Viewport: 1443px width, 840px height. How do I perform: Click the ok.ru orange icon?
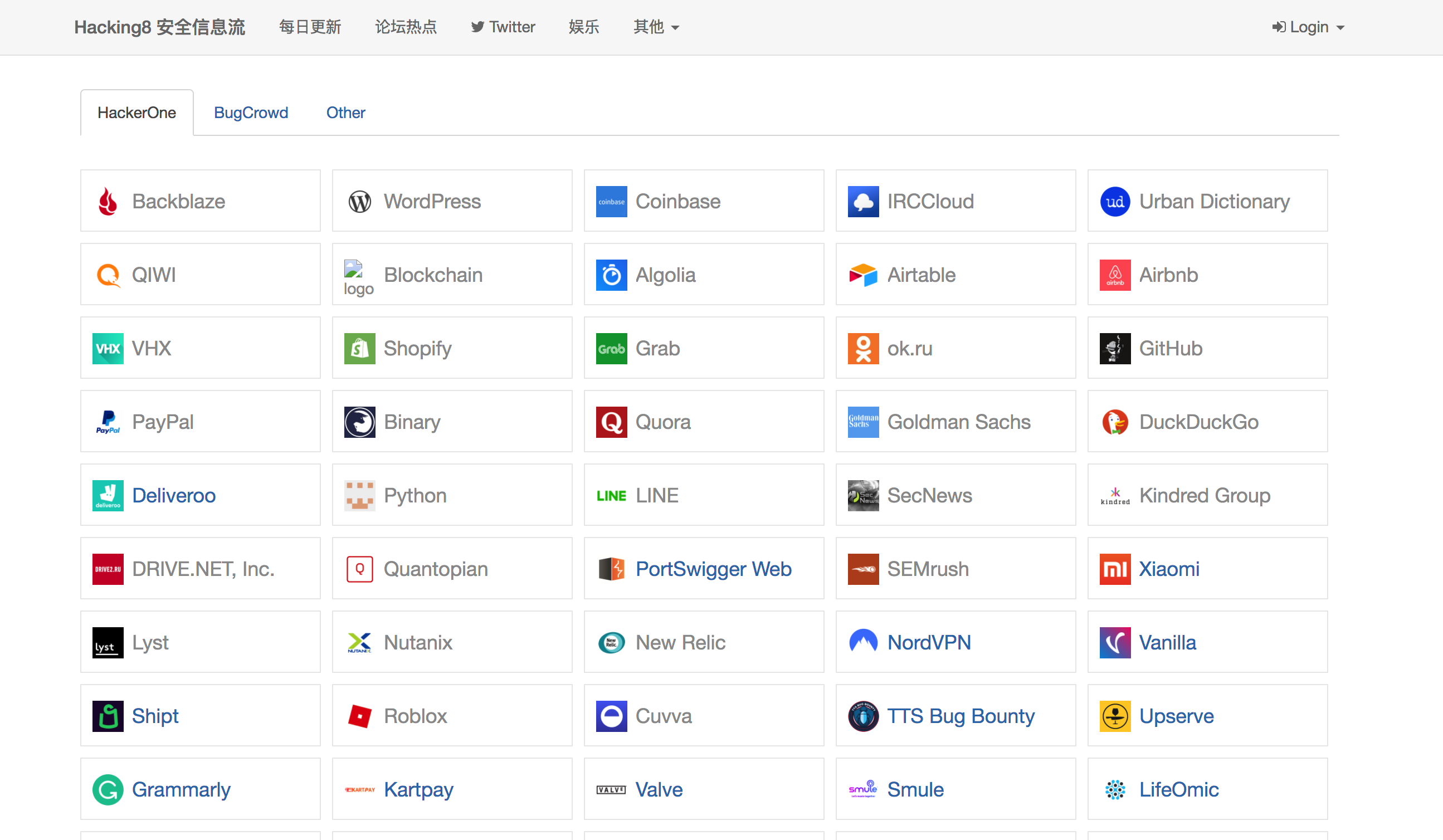point(864,349)
